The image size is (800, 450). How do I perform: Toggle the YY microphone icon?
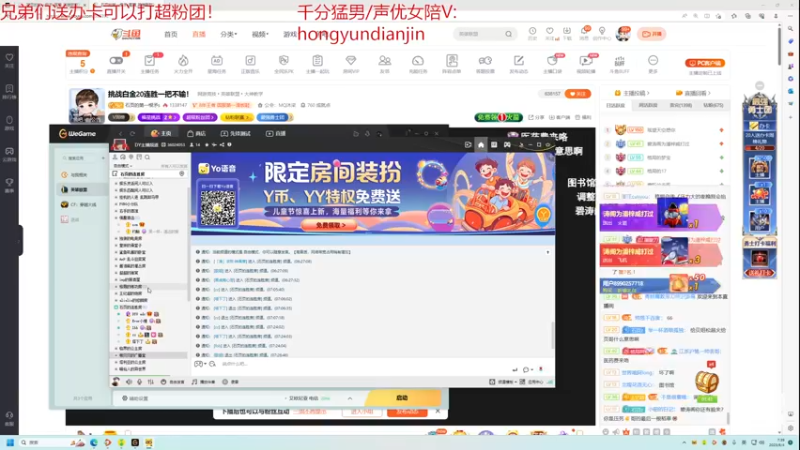[139, 382]
